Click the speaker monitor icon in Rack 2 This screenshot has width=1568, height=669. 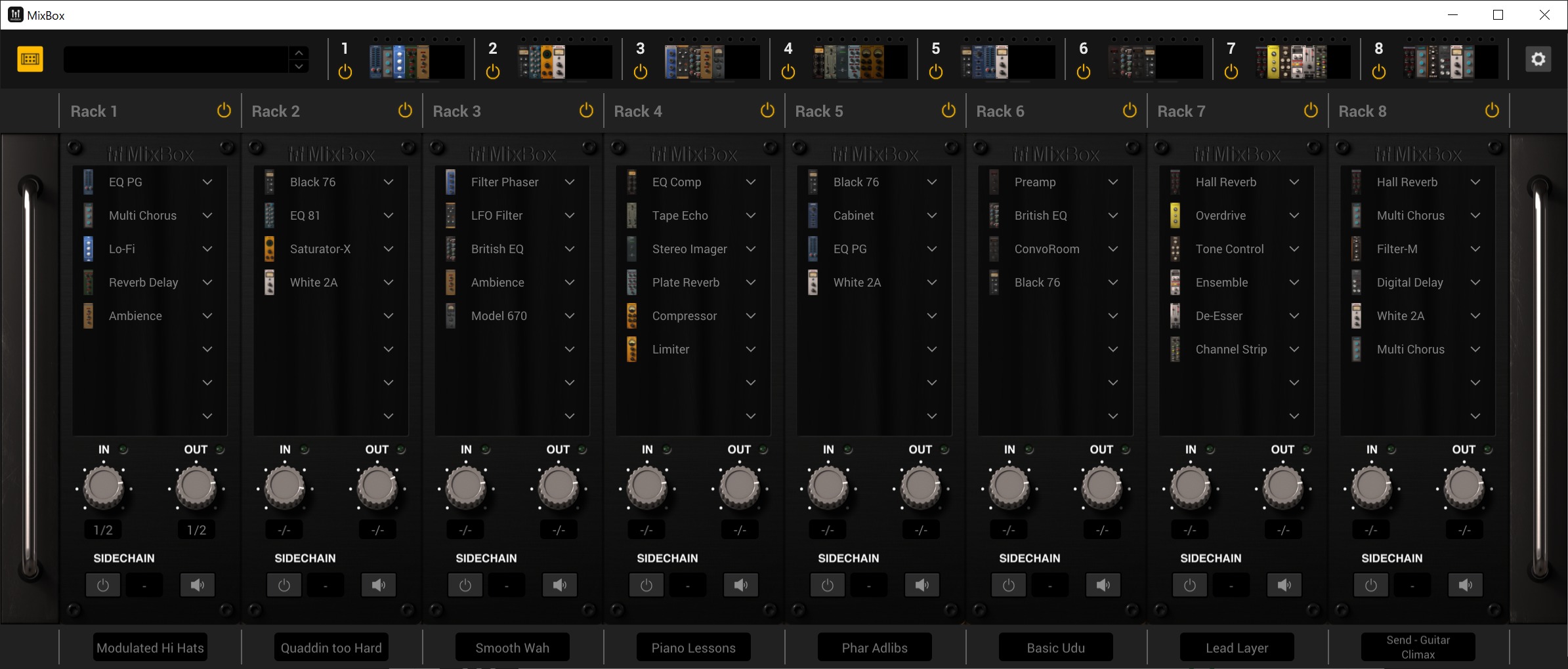[x=379, y=584]
